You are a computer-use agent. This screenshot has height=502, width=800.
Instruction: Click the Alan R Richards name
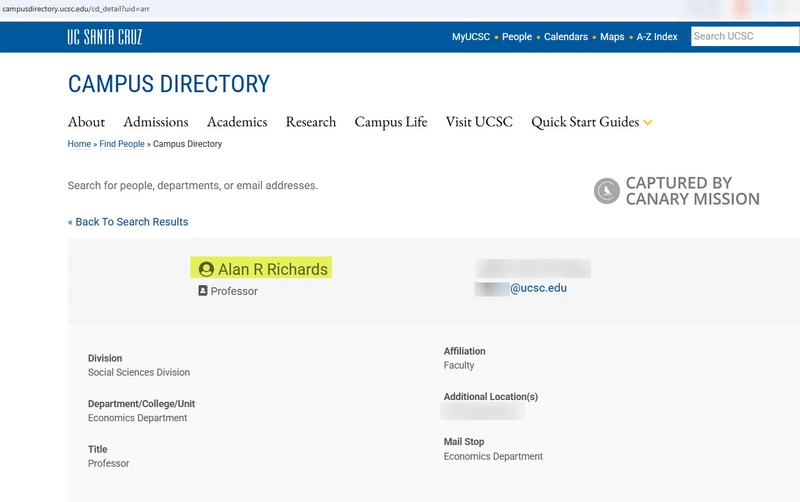273,269
